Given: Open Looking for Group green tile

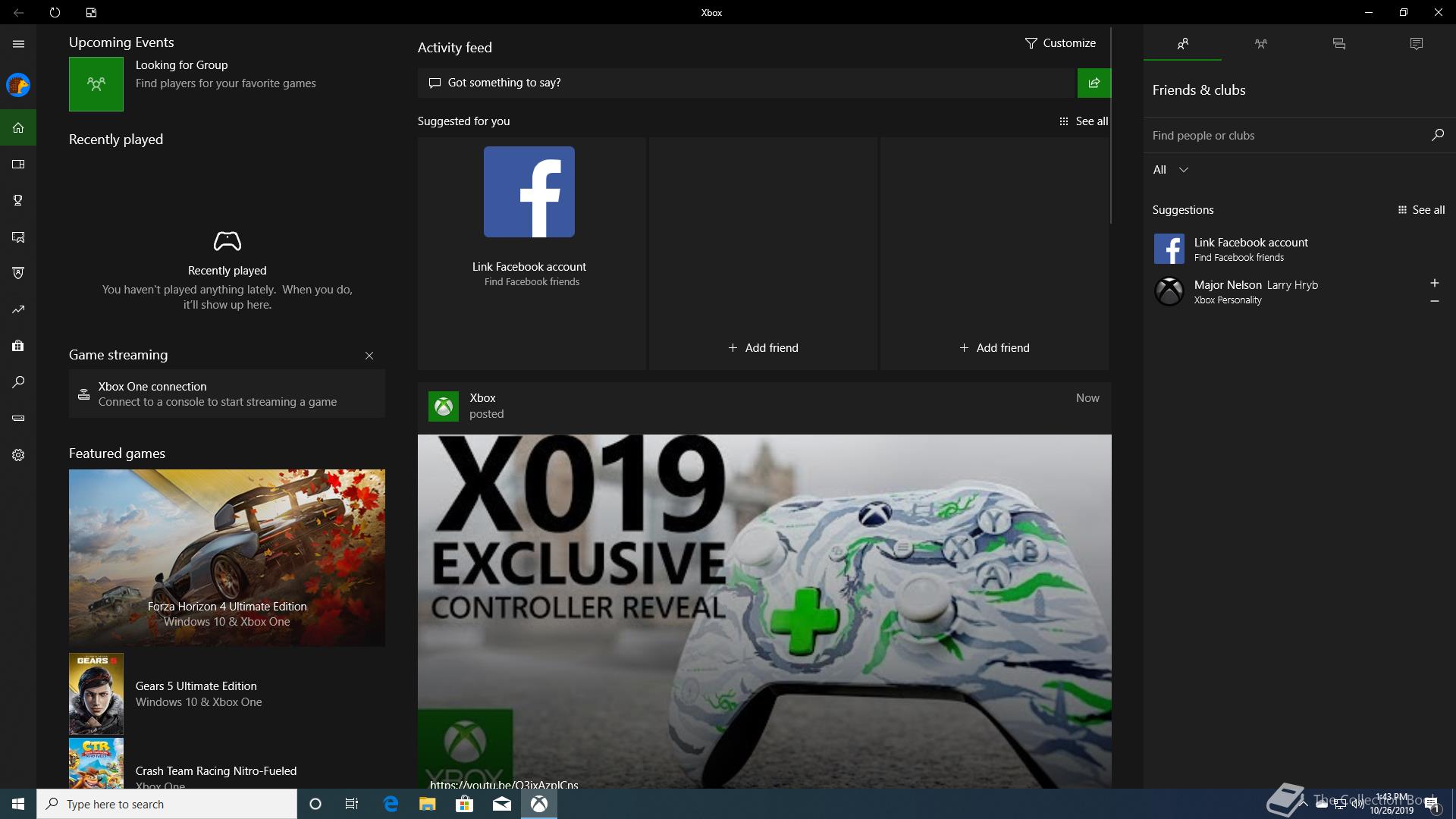Looking at the screenshot, I should coord(96,84).
